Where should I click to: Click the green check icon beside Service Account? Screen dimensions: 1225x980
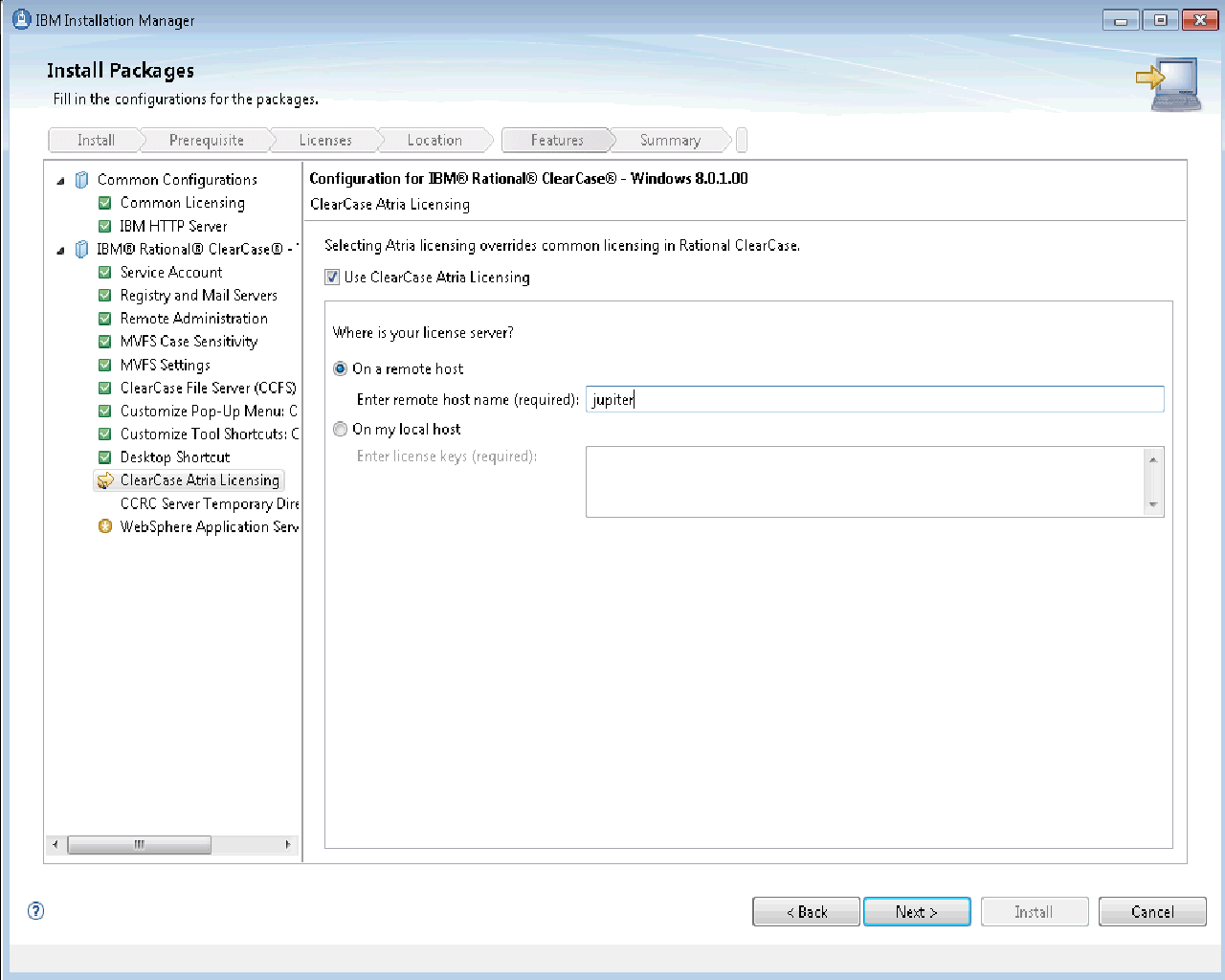coord(105,273)
